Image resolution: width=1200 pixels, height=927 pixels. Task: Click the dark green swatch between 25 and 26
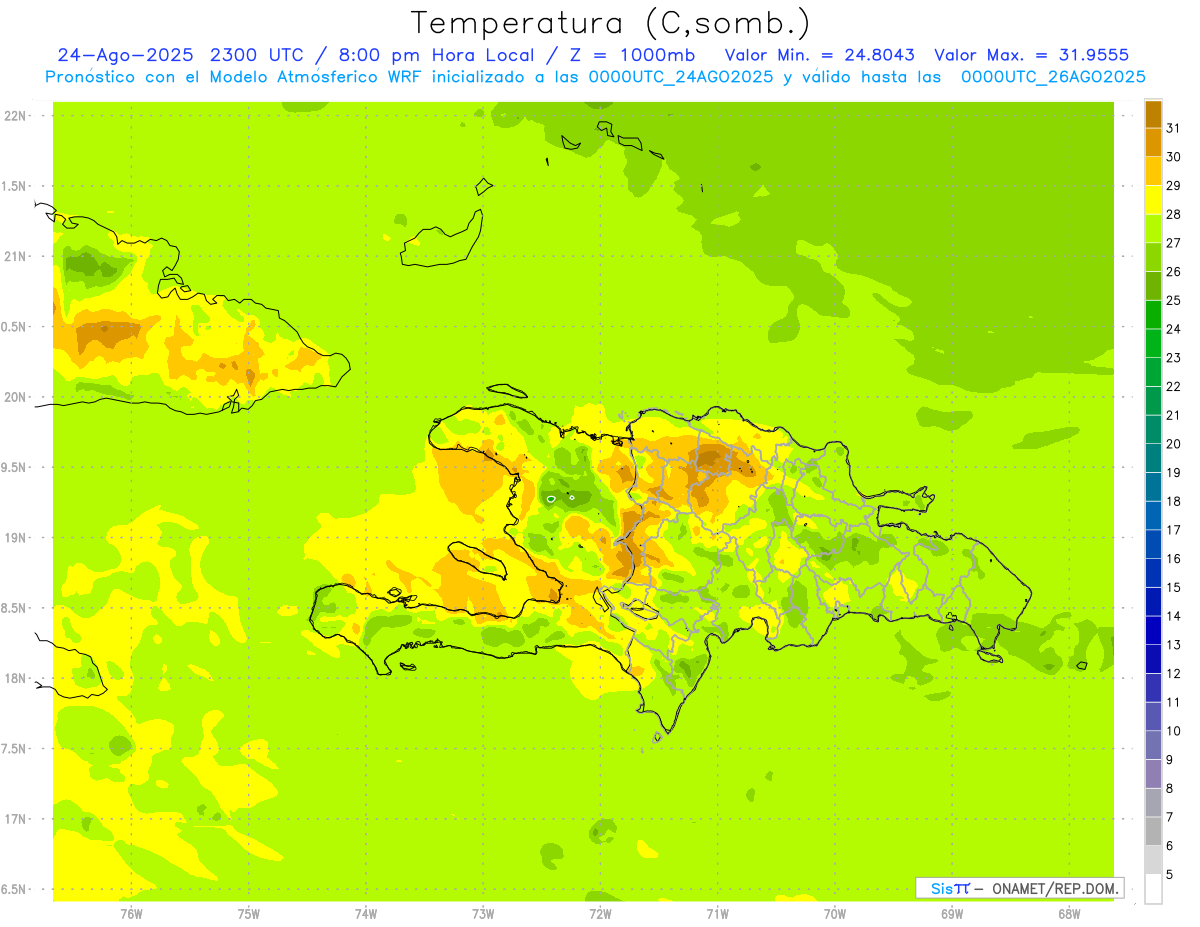1153,286
